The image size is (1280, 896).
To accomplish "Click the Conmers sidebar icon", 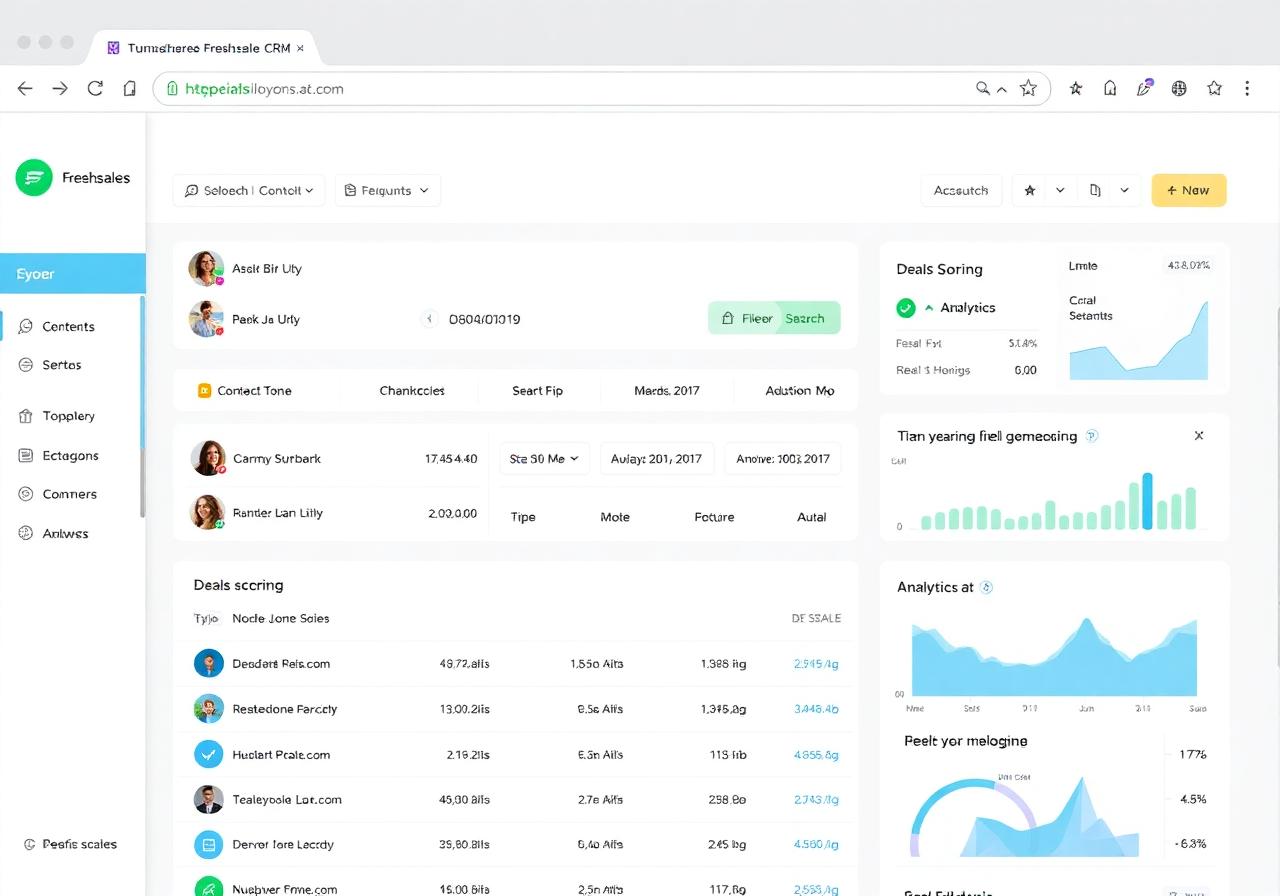I will click(25, 494).
